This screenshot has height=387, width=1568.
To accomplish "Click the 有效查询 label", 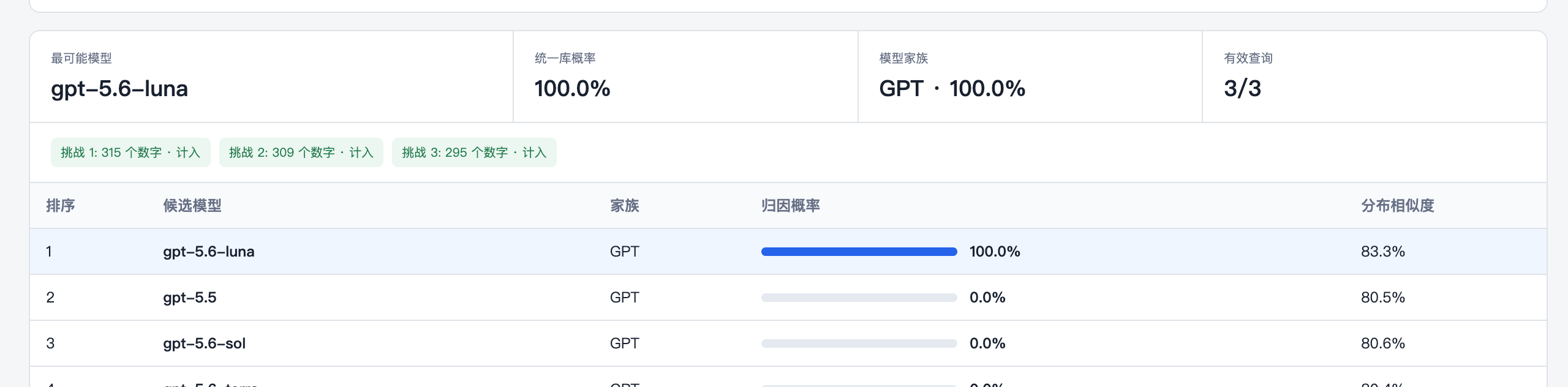I will (x=1248, y=58).
